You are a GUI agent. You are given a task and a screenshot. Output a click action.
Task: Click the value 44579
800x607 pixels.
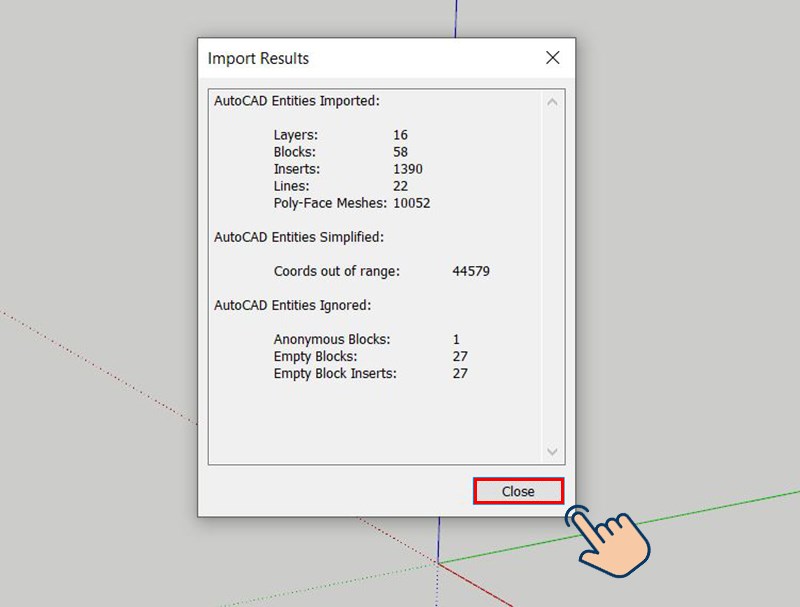point(471,271)
